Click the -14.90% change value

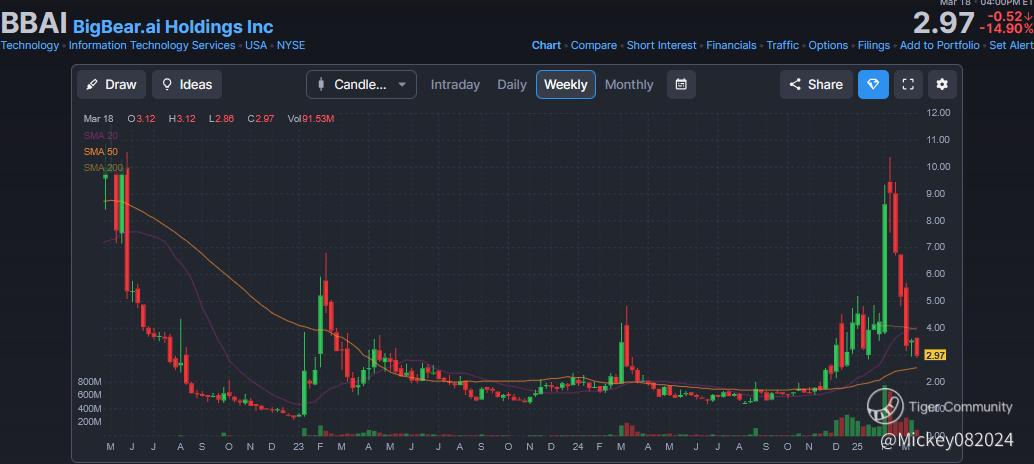1006,28
